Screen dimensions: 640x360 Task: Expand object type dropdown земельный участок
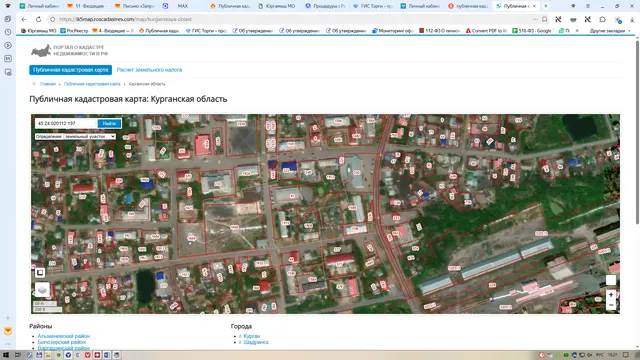click(x=89, y=136)
